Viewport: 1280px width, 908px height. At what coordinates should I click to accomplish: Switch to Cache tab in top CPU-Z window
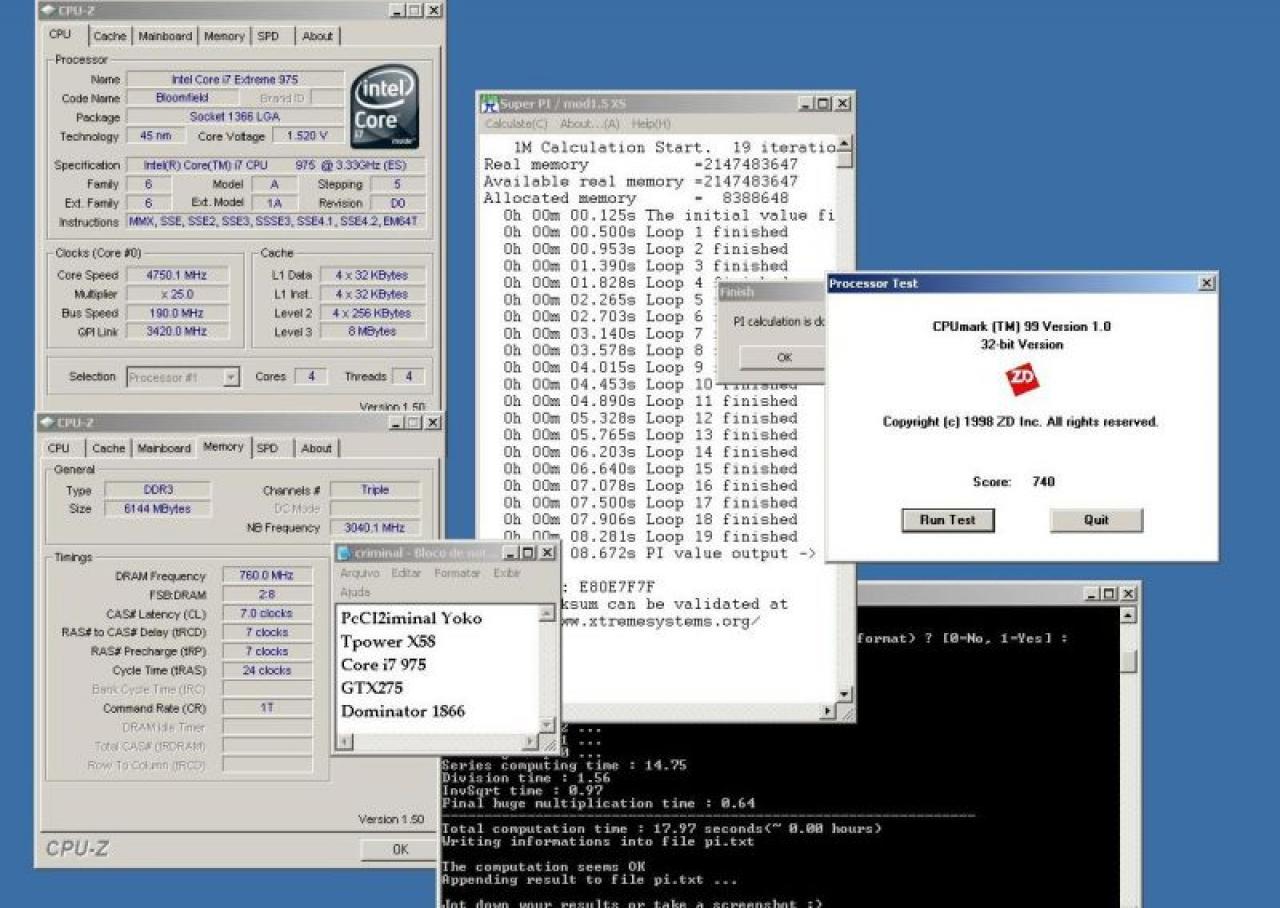click(x=110, y=36)
